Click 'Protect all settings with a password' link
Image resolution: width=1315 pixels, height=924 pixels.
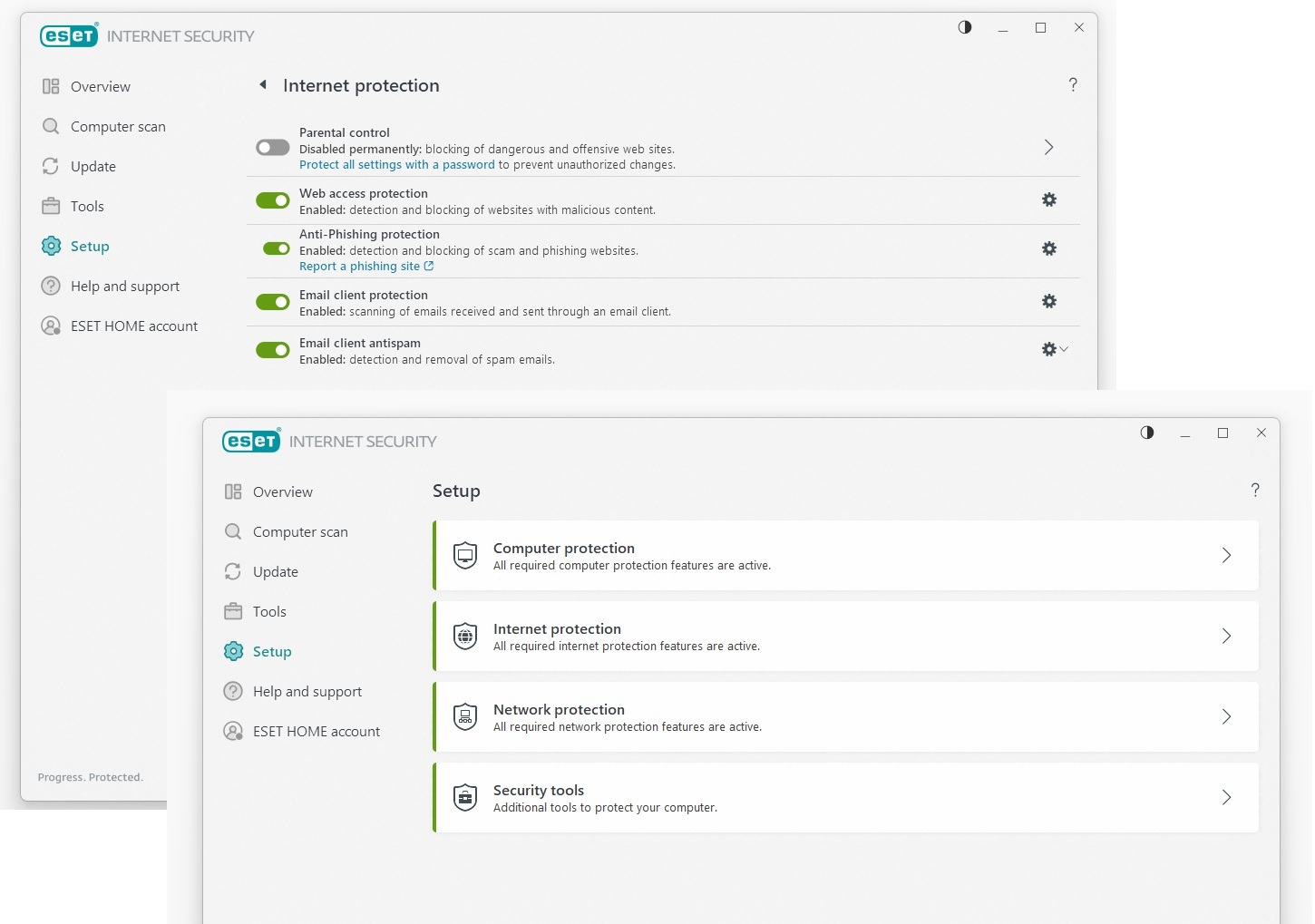pyautogui.click(x=397, y=165)
